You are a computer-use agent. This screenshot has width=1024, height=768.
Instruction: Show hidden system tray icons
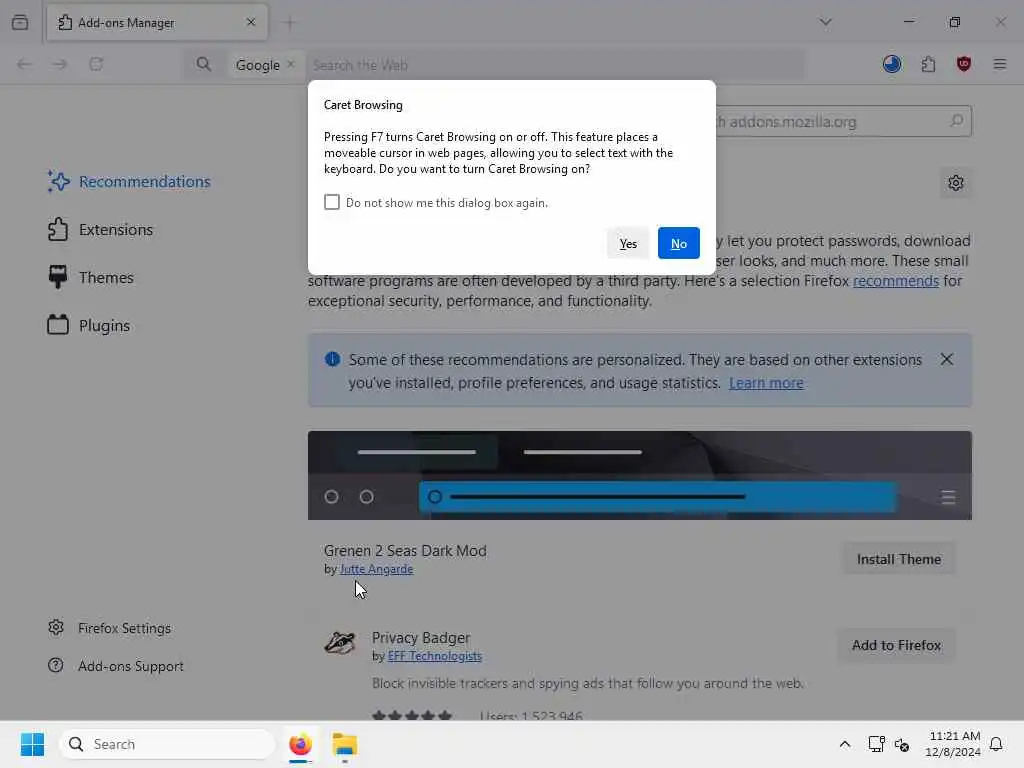coord(844,744)
